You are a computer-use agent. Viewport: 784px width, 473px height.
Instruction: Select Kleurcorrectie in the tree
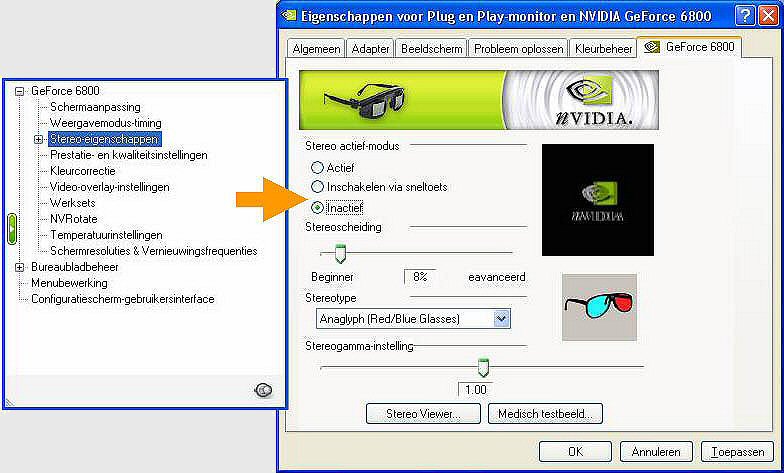82,171
